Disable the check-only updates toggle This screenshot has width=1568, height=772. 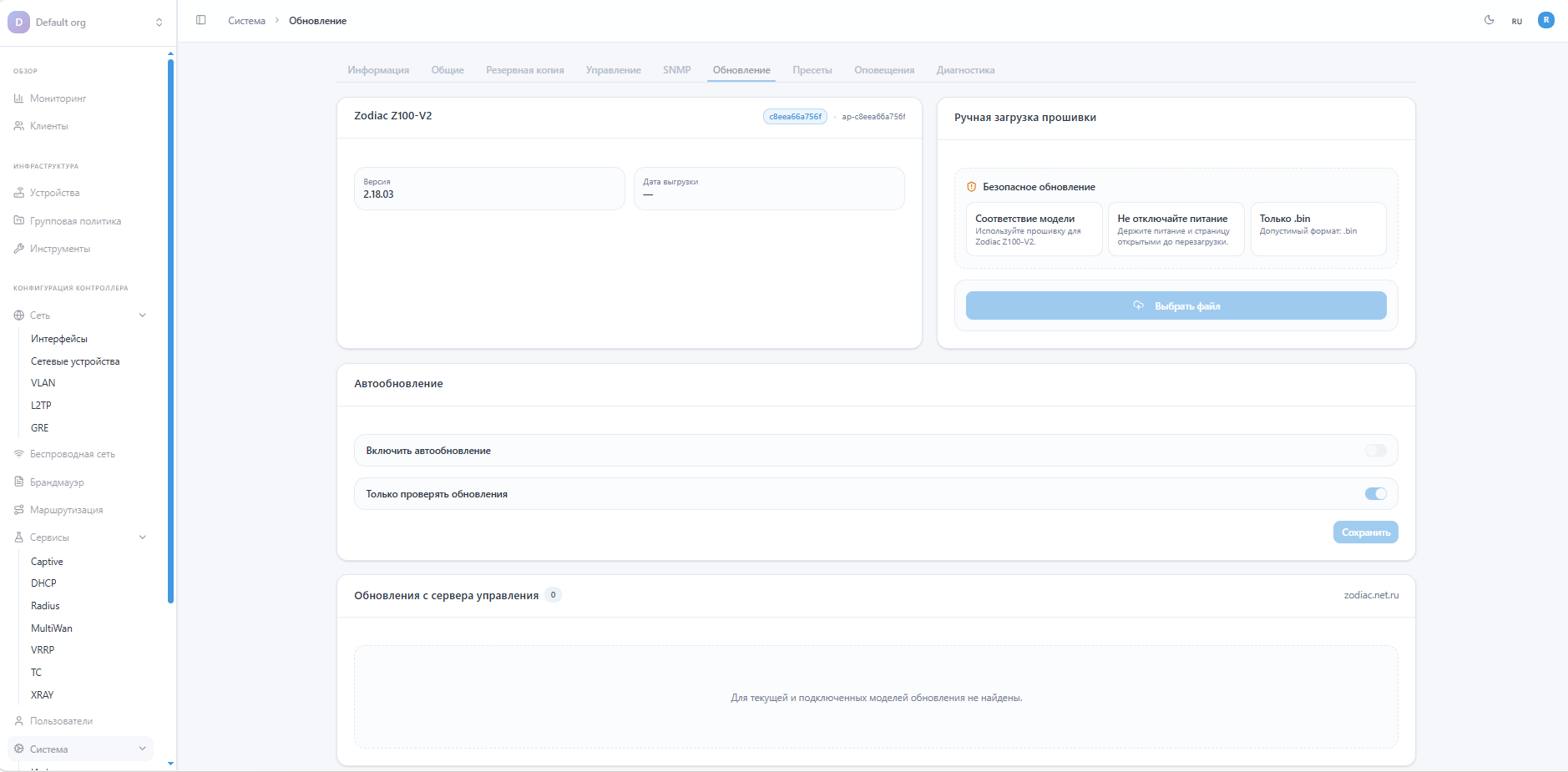pyautogui.click(x=1375, y=494)
